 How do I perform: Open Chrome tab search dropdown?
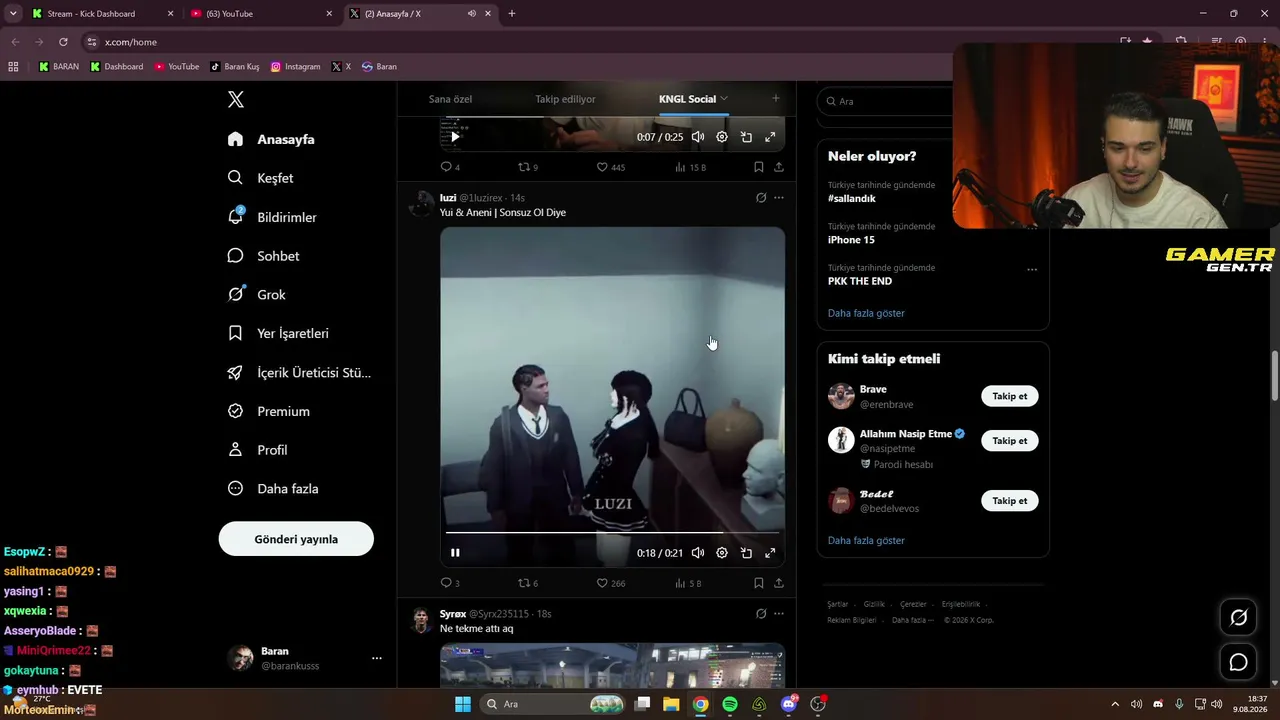pyautogui.click(x=13, y=14)
